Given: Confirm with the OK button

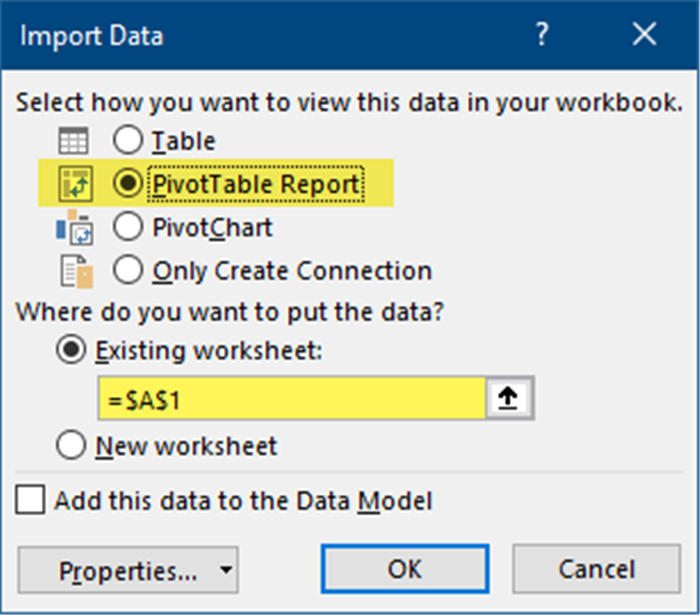Looking at the screenshot, I should tap(404, 570).
